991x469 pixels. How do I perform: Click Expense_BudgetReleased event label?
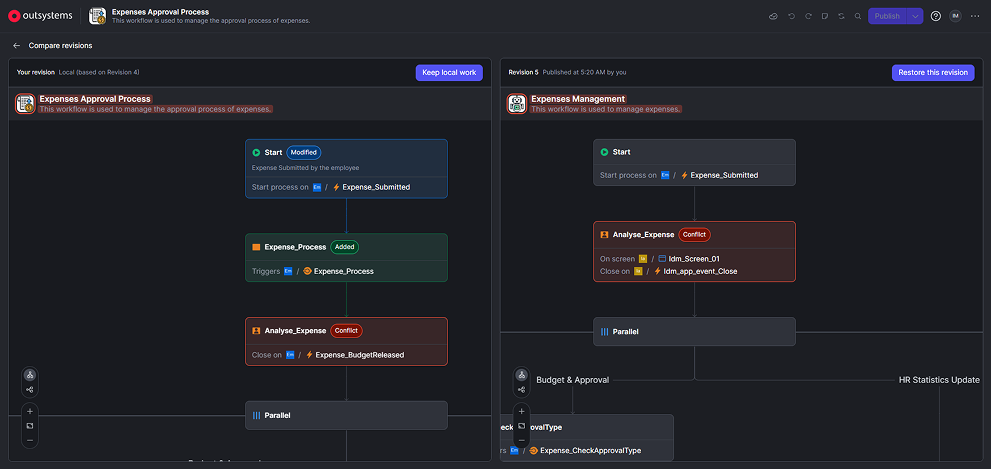click(360, 355)
